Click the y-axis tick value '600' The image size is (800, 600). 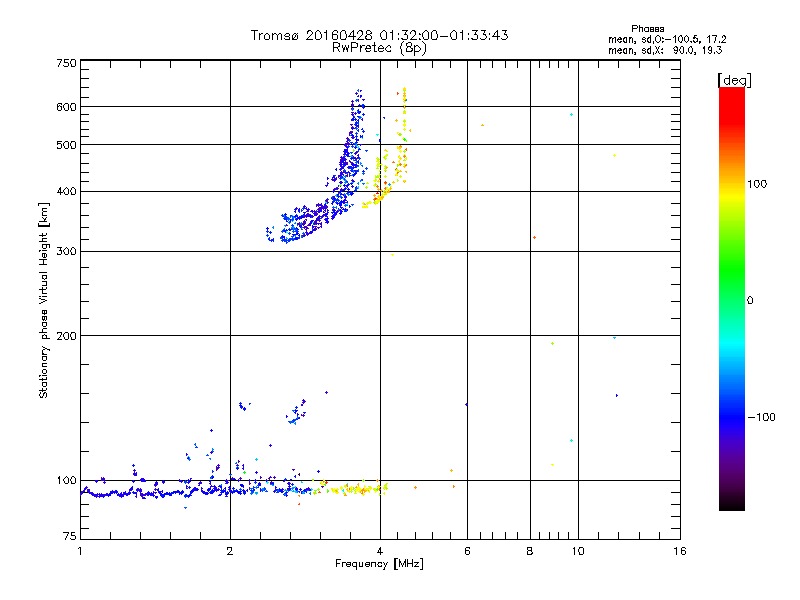(66, 107)
